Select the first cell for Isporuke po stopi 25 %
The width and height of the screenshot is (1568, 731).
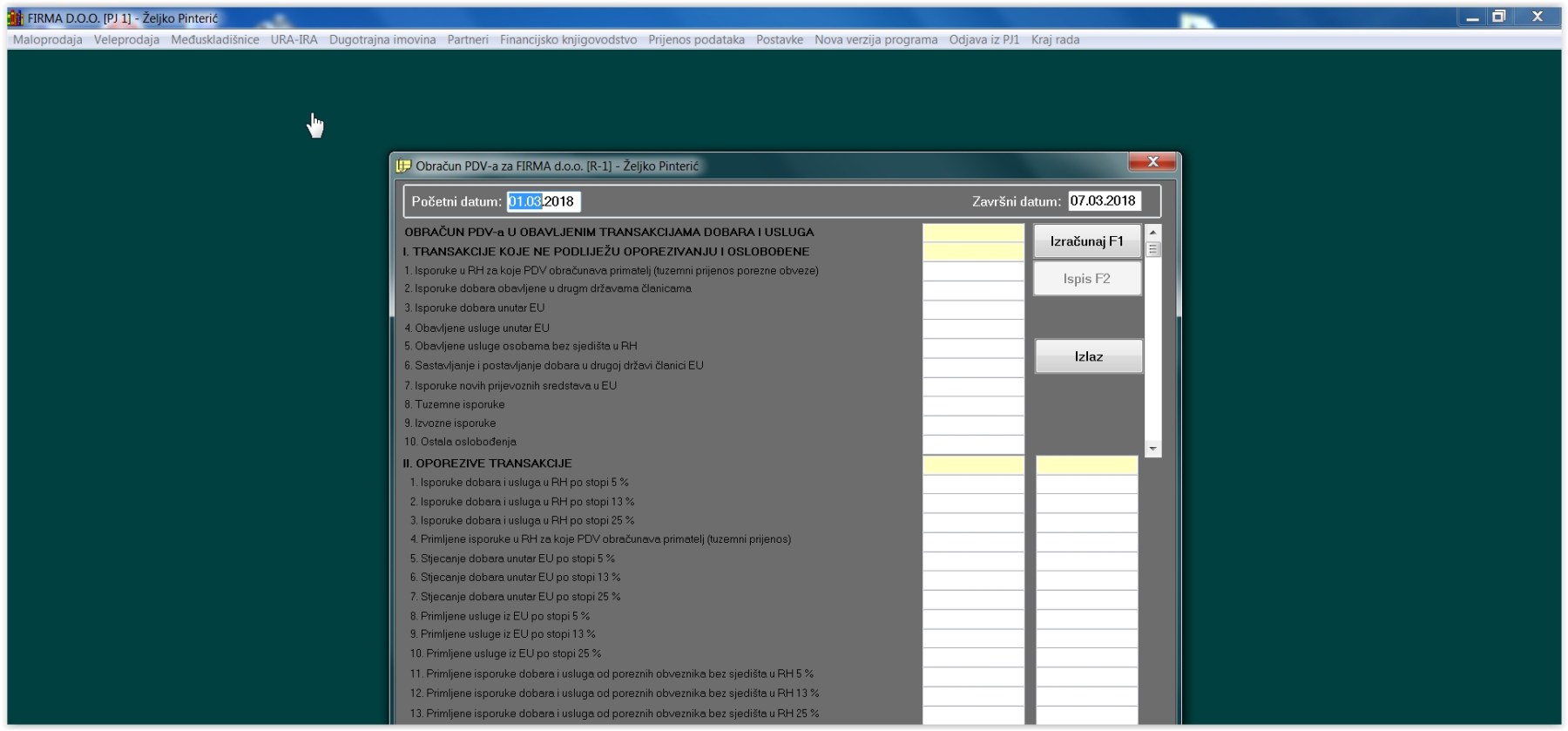pyautogui.click(x=973, y=521)
